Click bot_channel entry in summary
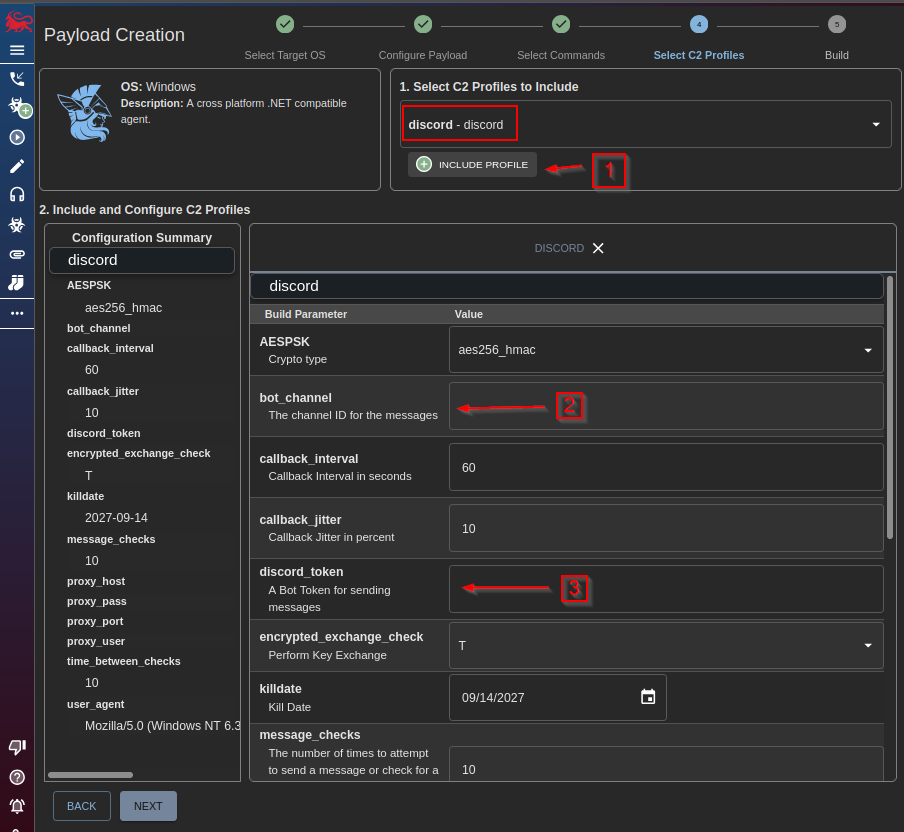This screenshot has width=904, height=832. [x=99, y=328]
